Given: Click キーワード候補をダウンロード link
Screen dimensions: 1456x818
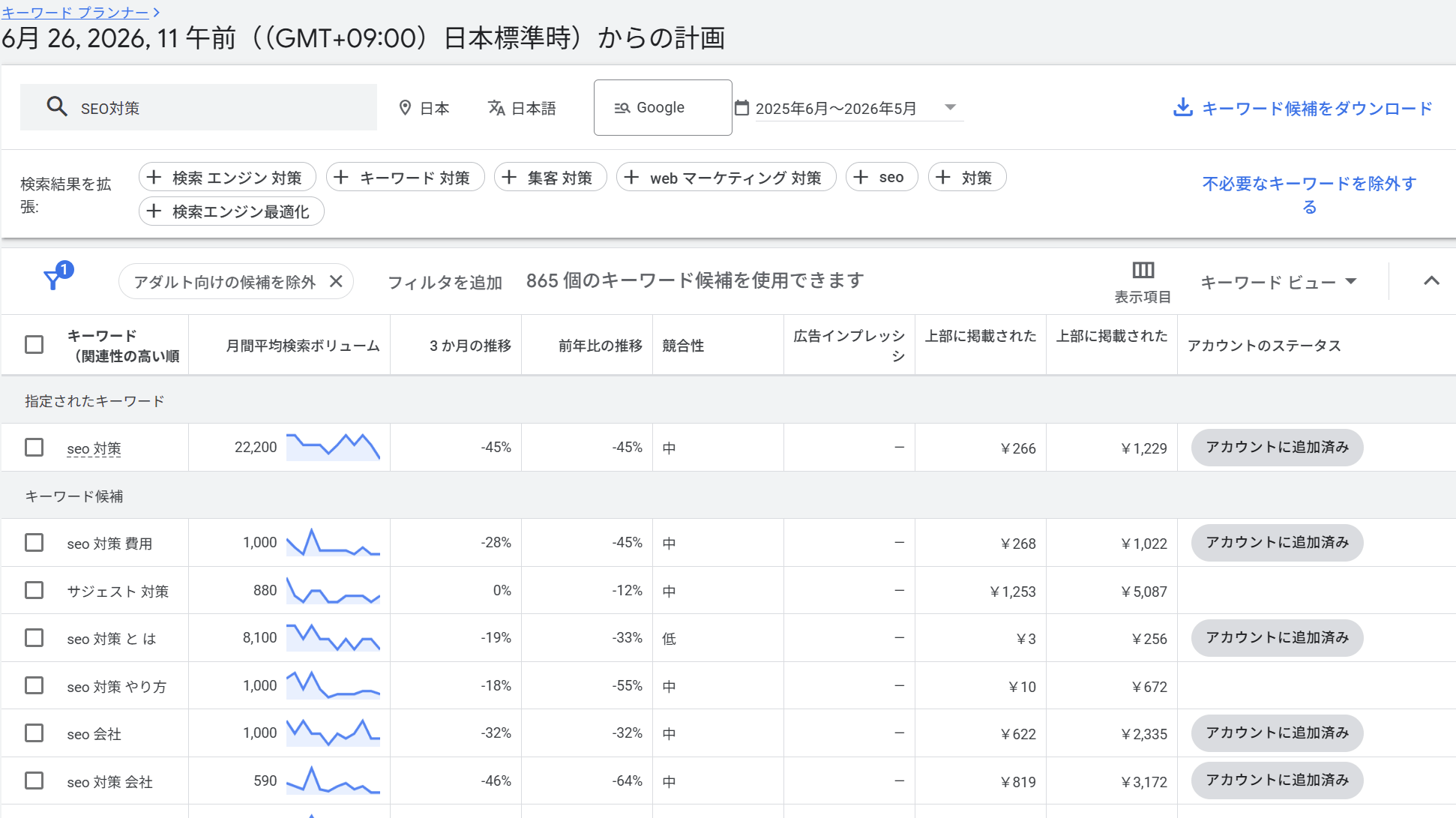Looking at the screenshot, I should 1317,109.
